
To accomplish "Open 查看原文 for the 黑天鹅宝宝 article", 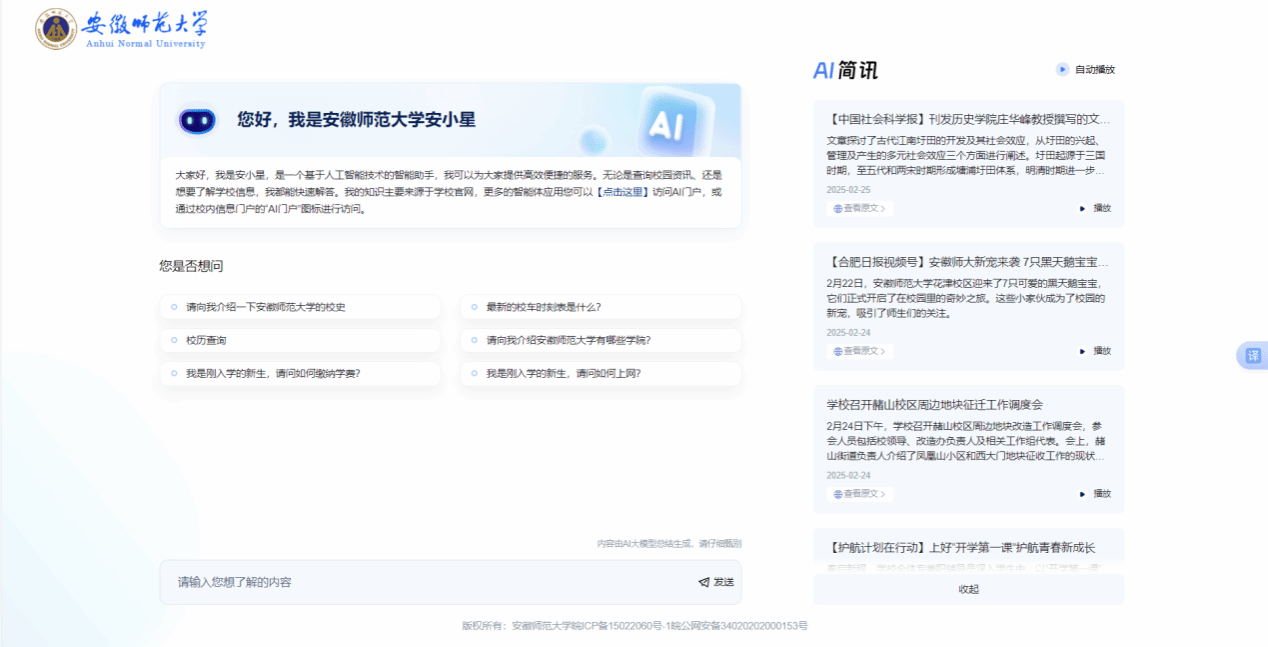I will click(860, 351).
